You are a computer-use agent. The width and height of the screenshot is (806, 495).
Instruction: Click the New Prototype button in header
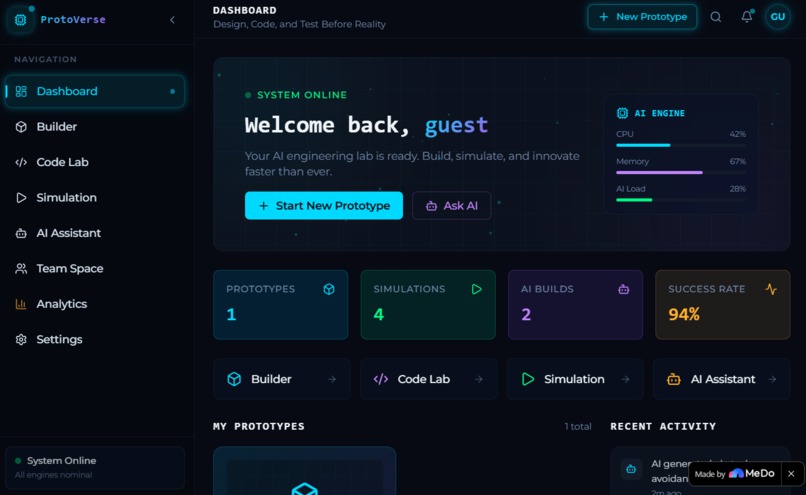pos(642,17)
